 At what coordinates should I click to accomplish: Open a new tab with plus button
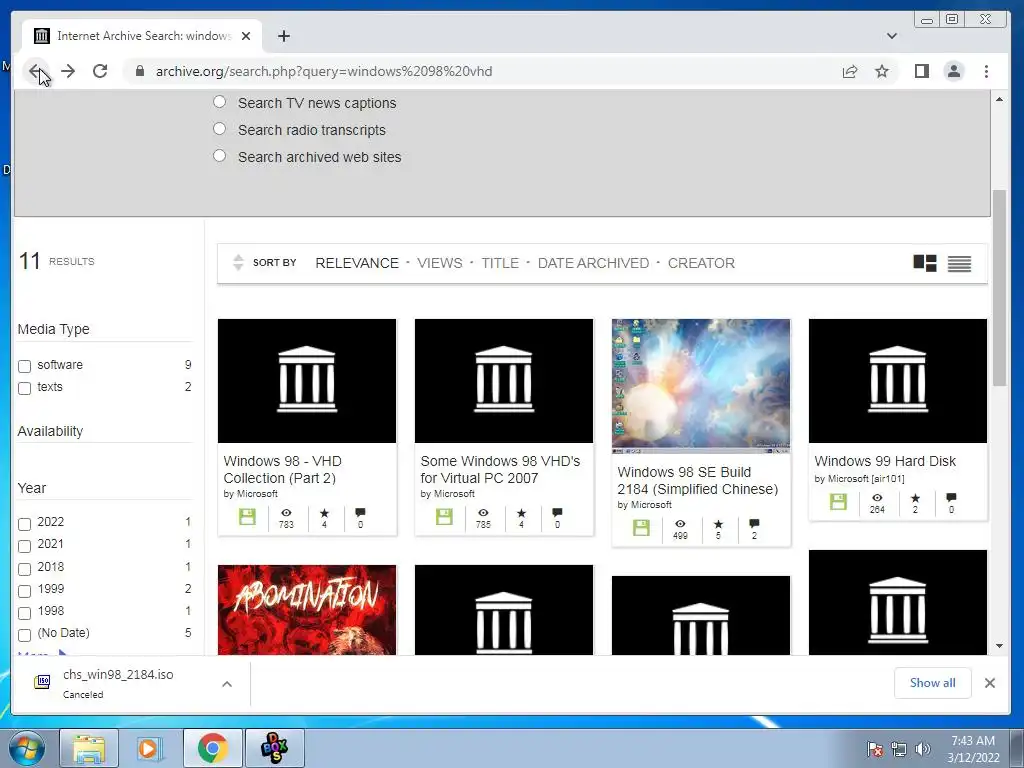pos(283,36)
